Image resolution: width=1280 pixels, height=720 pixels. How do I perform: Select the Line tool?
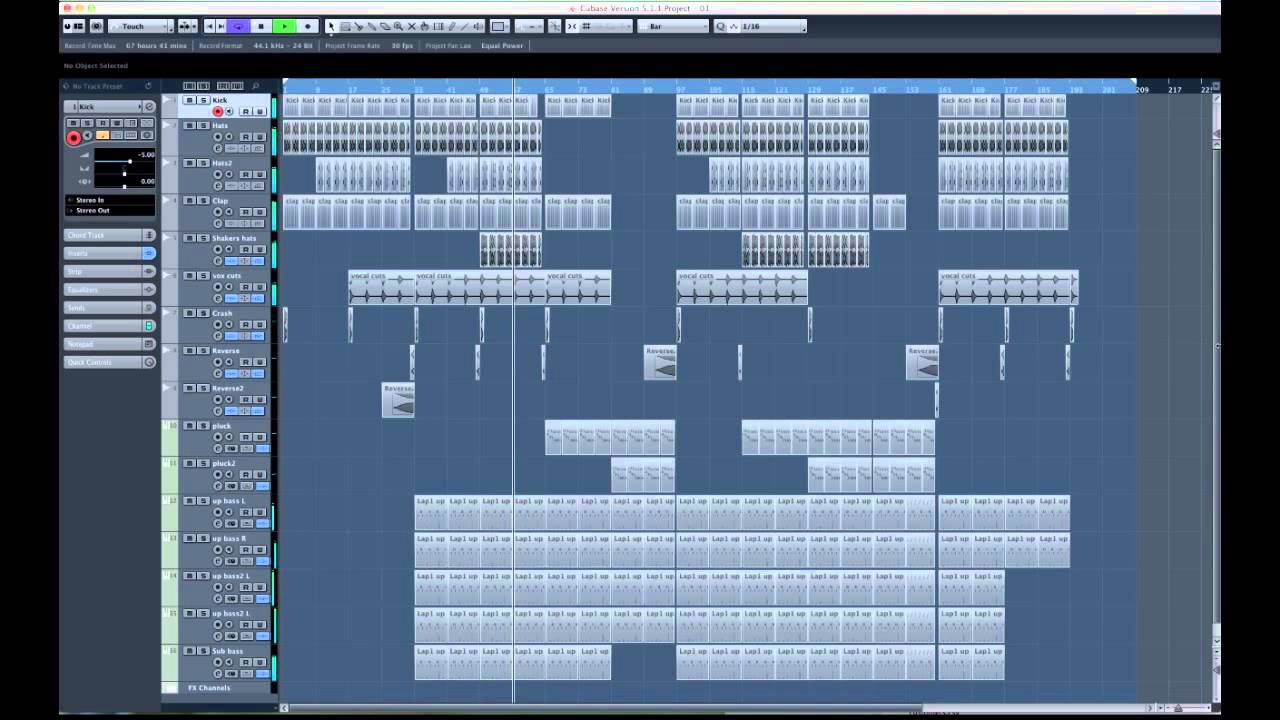(x=465, y=26)
